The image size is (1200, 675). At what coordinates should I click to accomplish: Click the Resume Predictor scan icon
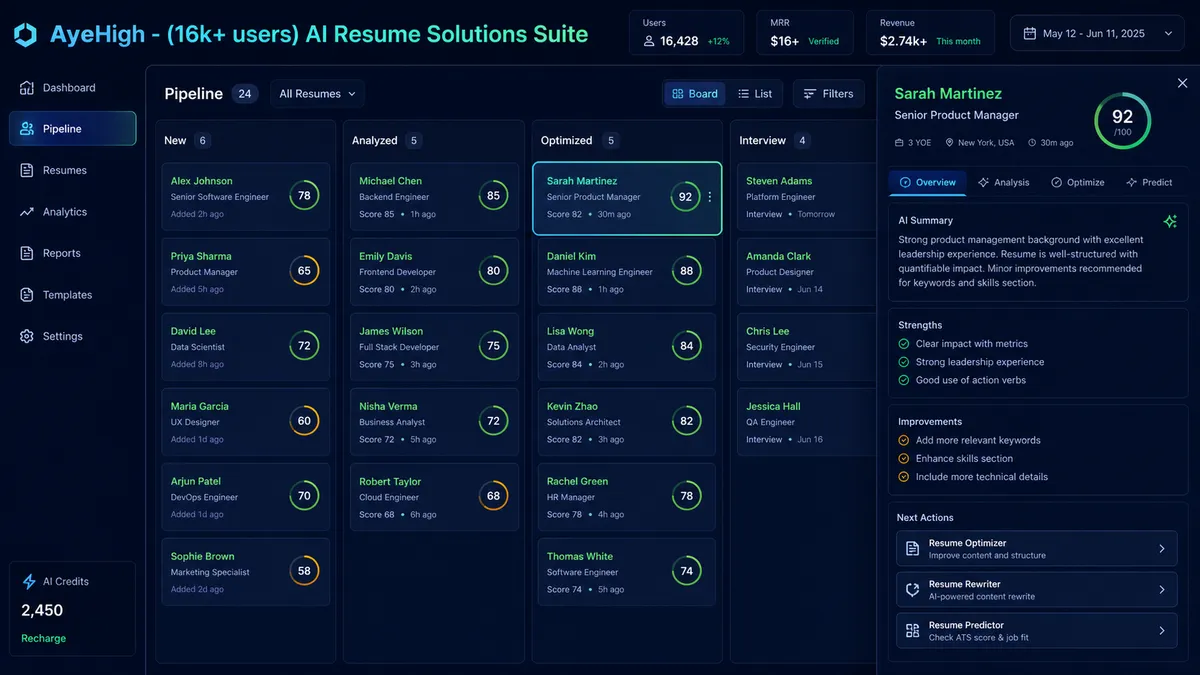[912, 631]
